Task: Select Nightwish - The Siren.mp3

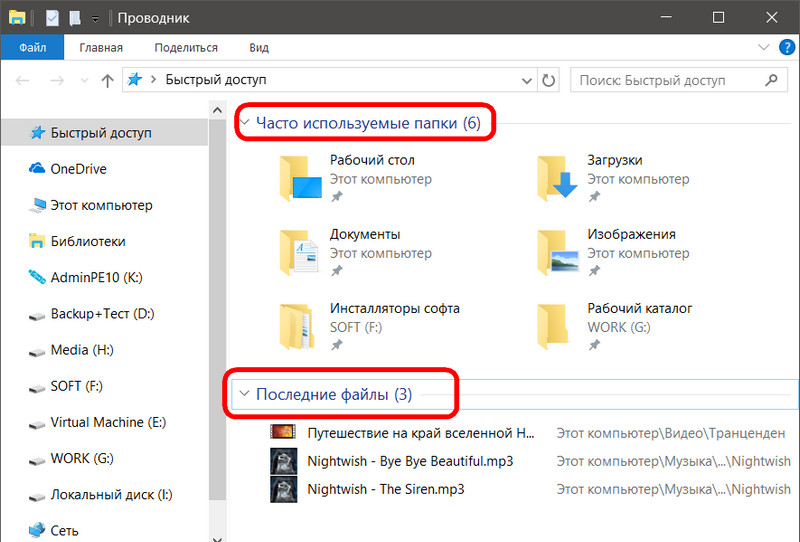Action: click(x=386, y=489)
